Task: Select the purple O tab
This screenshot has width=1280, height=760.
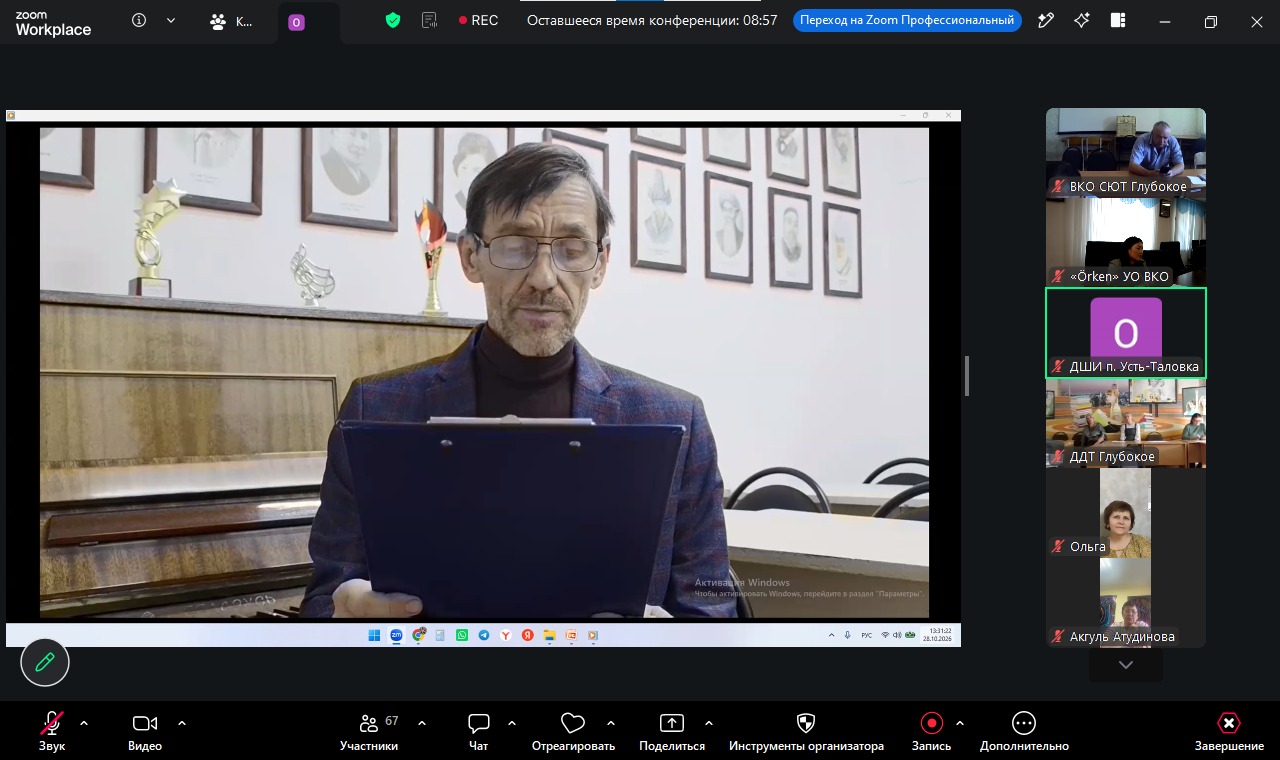Action: tap(296, 22)
